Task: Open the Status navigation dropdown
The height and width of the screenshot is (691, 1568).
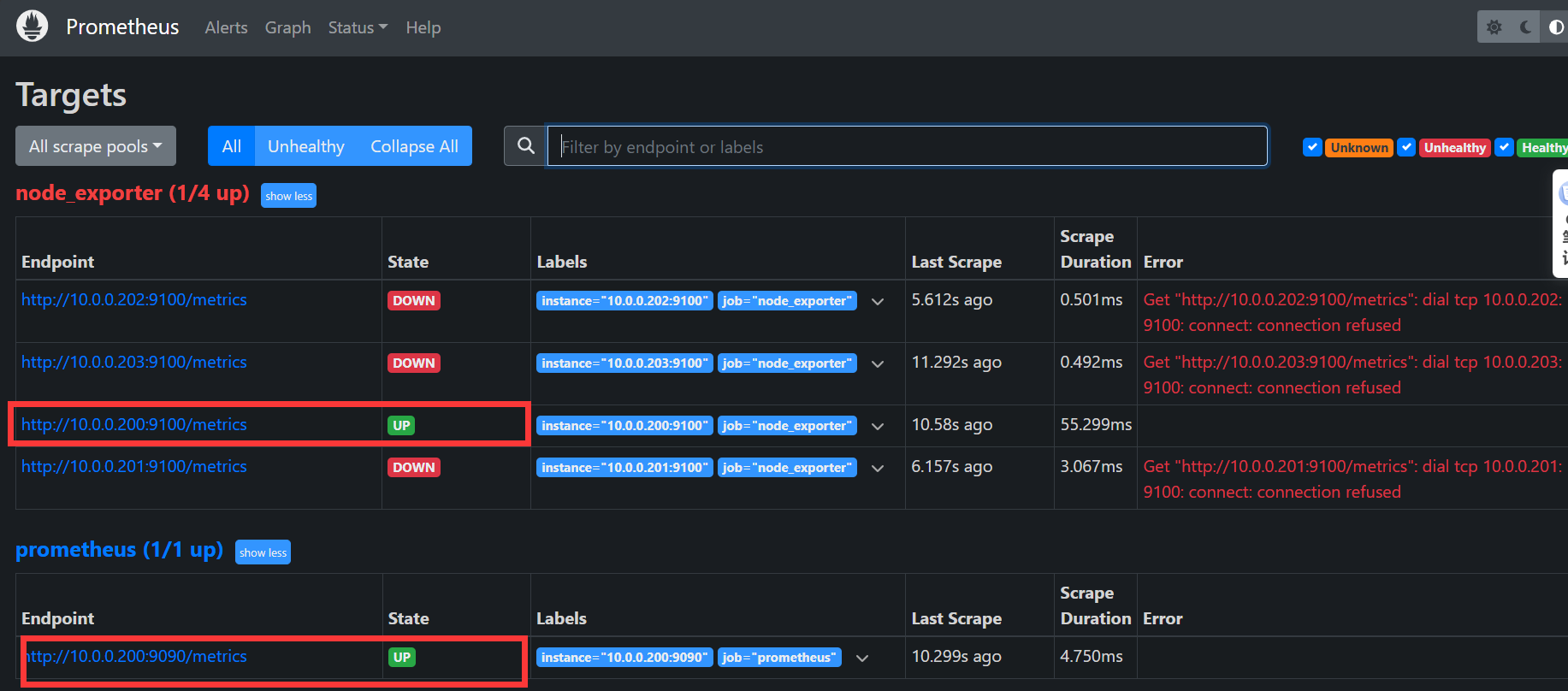Action: coord(358,27)
